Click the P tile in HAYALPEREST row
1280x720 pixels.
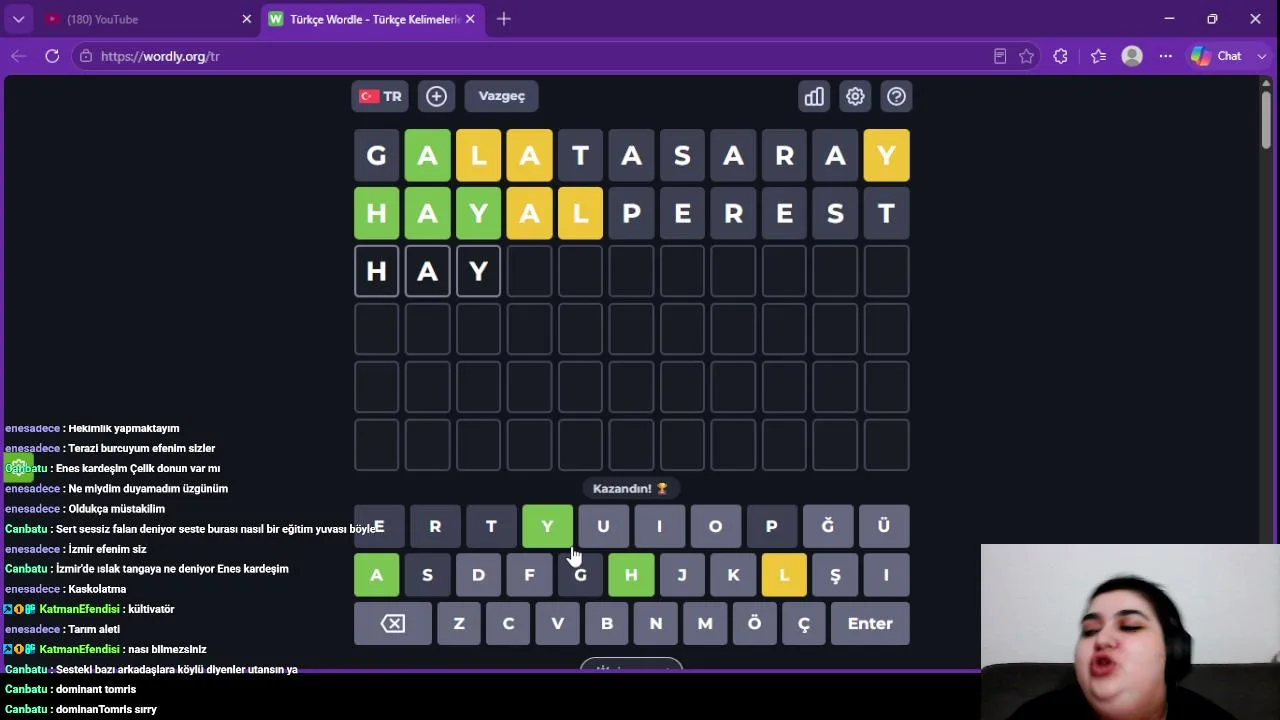coord(631,214)
